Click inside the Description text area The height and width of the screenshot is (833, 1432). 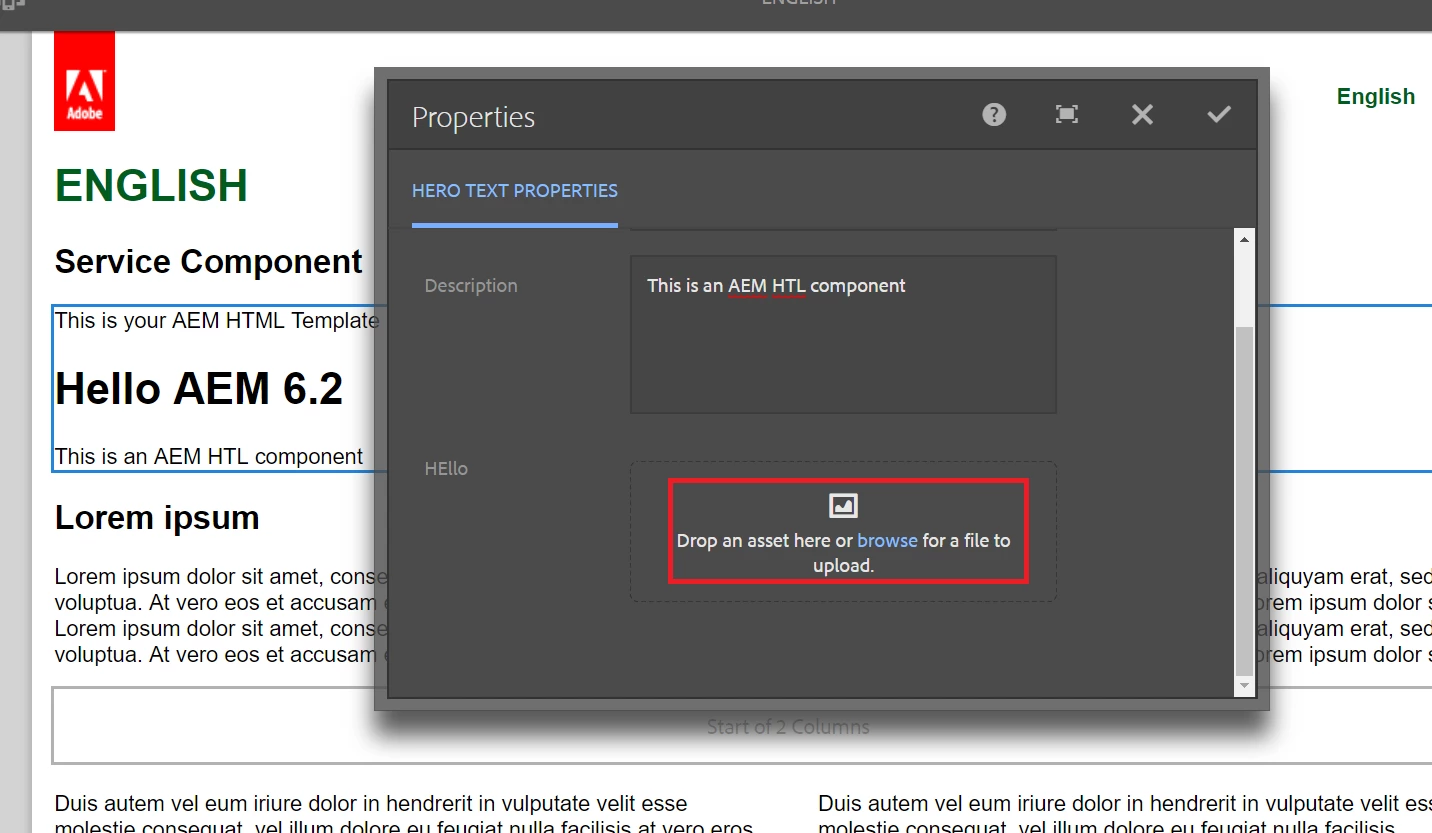(x=843, y=334)
